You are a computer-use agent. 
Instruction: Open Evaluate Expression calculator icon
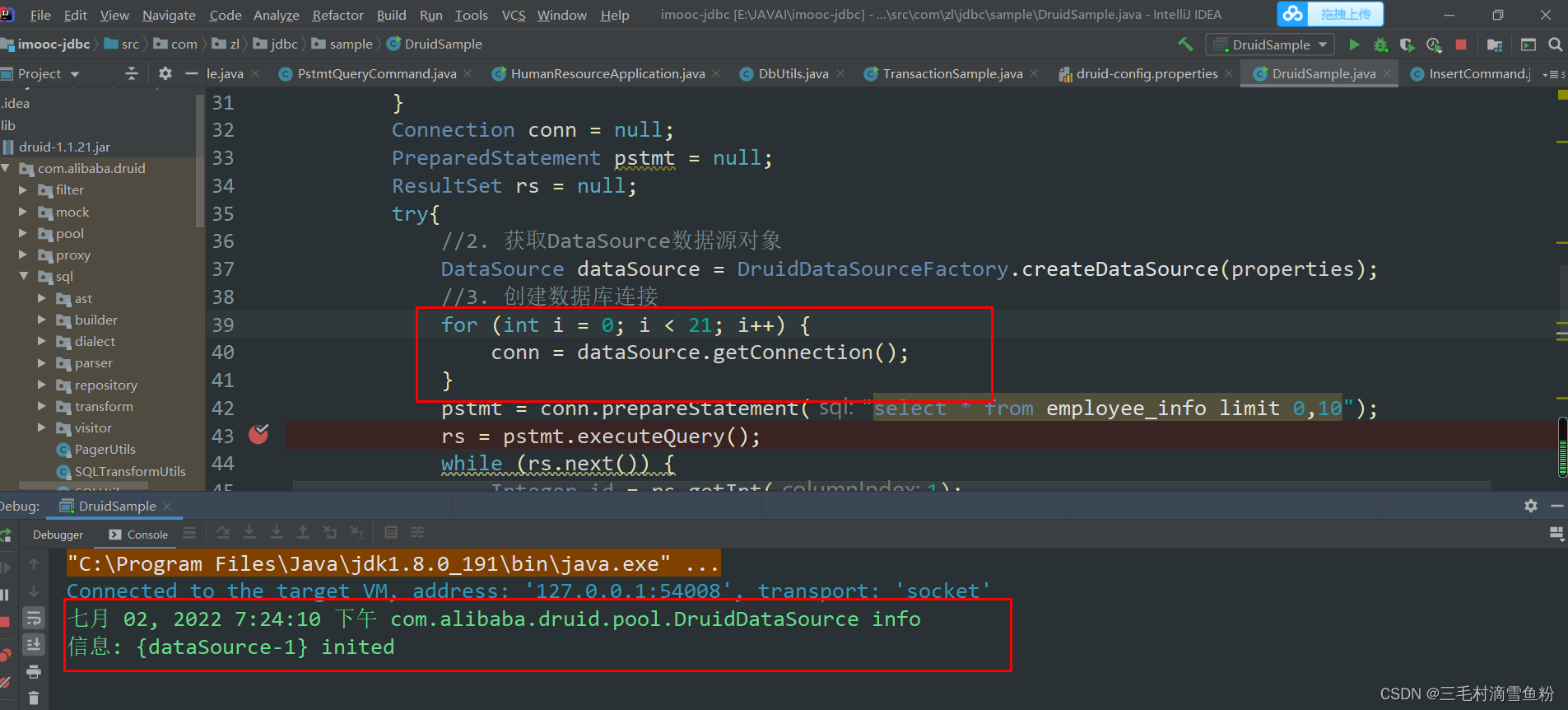click(x=391, y=533)
